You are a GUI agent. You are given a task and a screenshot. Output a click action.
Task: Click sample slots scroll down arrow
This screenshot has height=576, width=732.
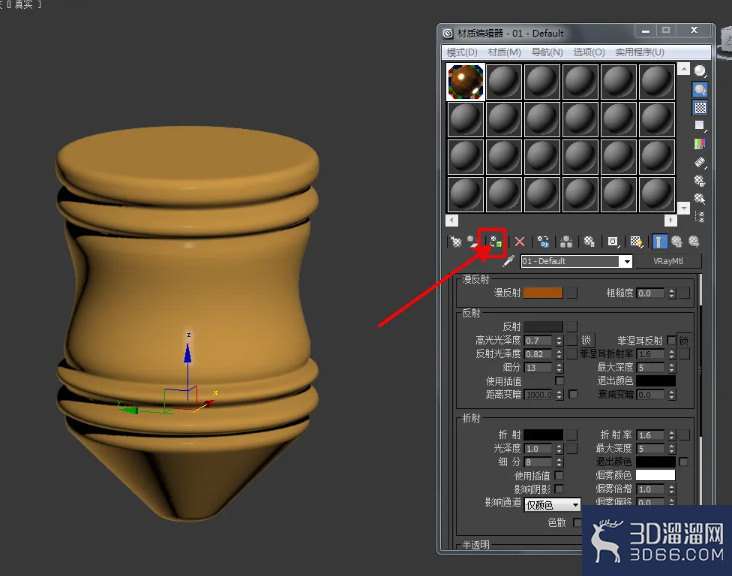point(683,208)
